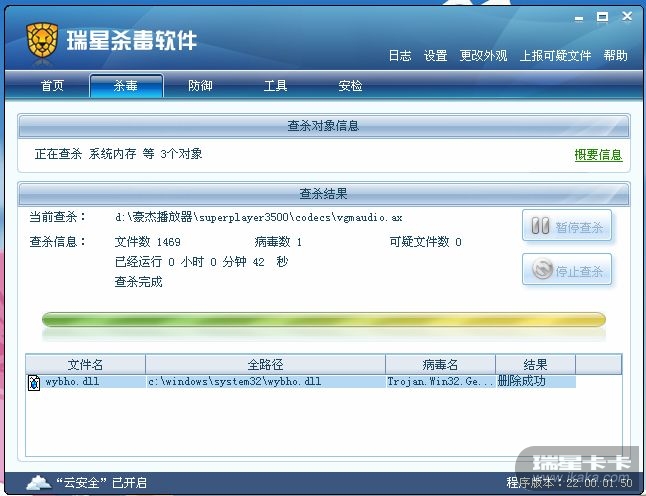Open the 首页 tab
The width and height of the screenshot is (646, 496).
coord(52,86)
